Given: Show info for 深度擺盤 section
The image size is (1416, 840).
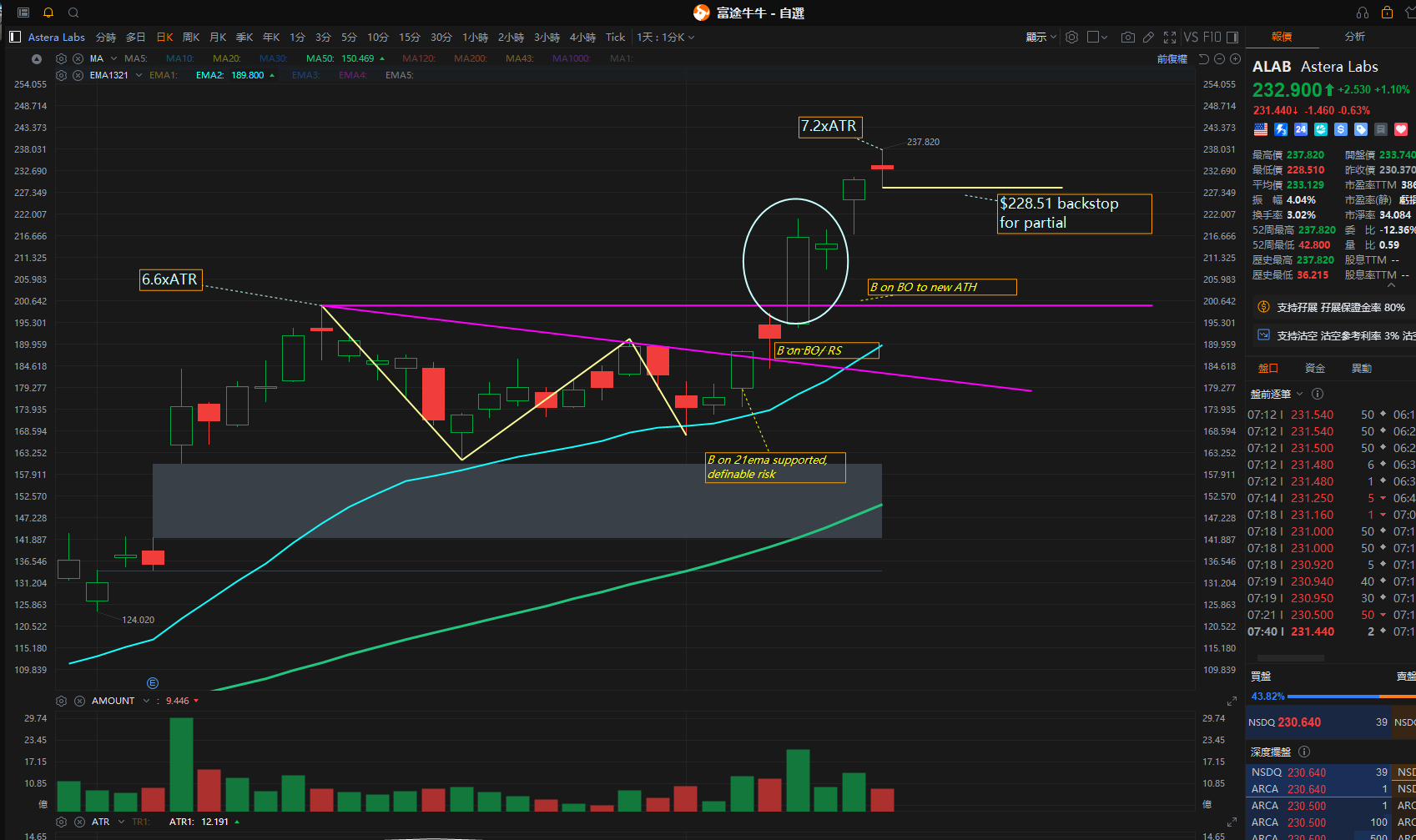Looking at the screenshot, I should pos(1304,752).
